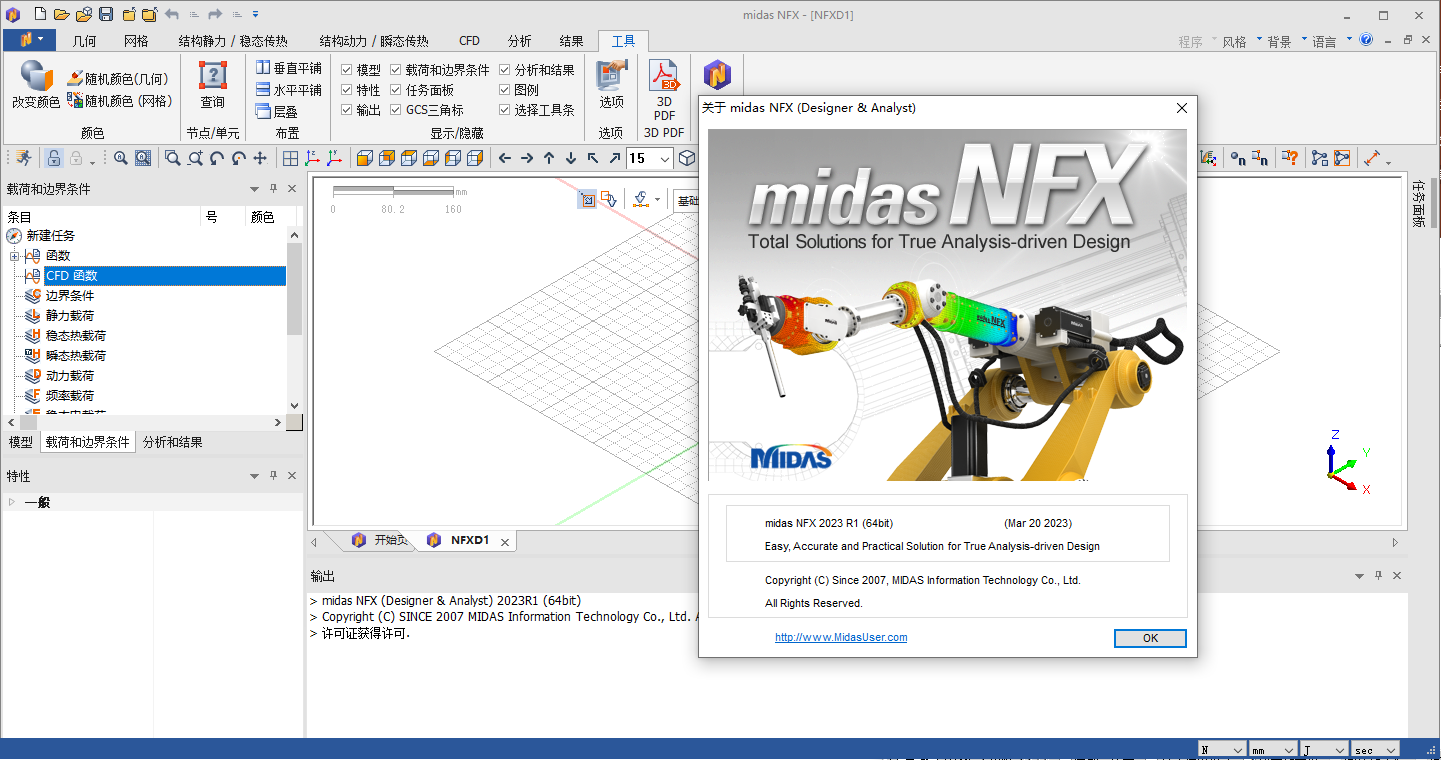1441x760 pixels.
Task: Click OK in the About midas NFX dialog
Action: tap(1150, 638)
